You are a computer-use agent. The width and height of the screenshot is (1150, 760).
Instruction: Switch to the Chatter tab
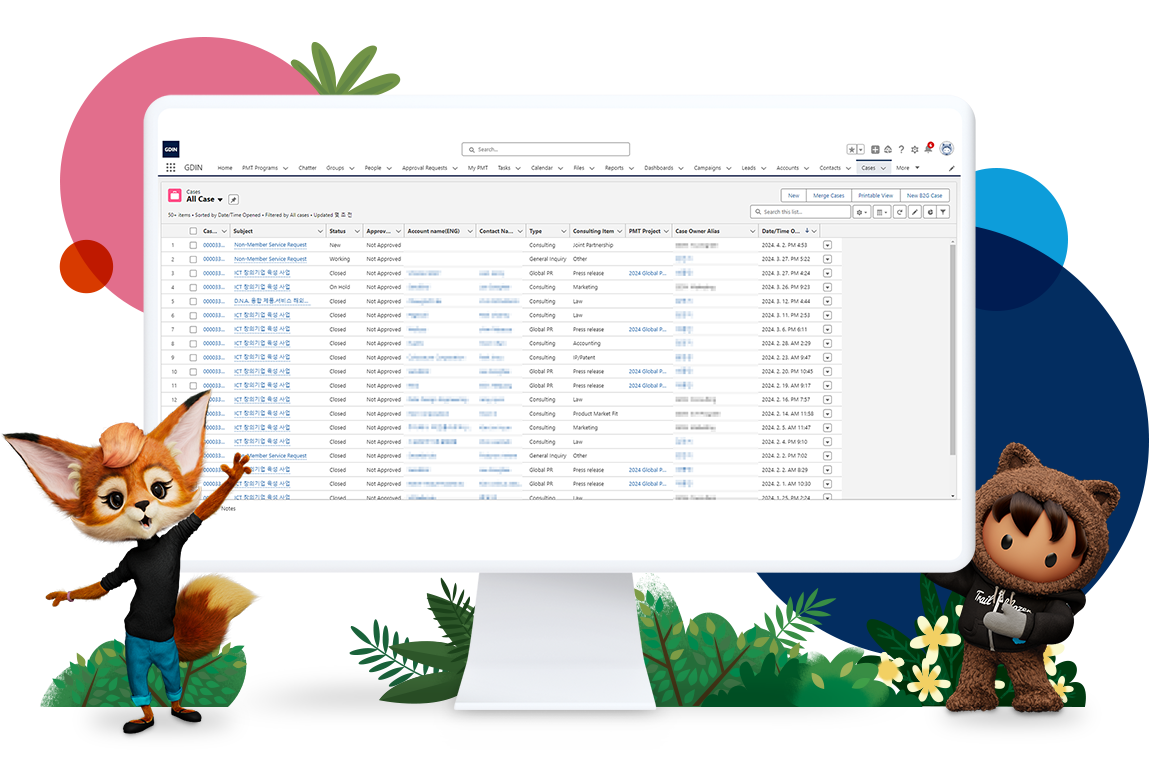click(307, 168)
